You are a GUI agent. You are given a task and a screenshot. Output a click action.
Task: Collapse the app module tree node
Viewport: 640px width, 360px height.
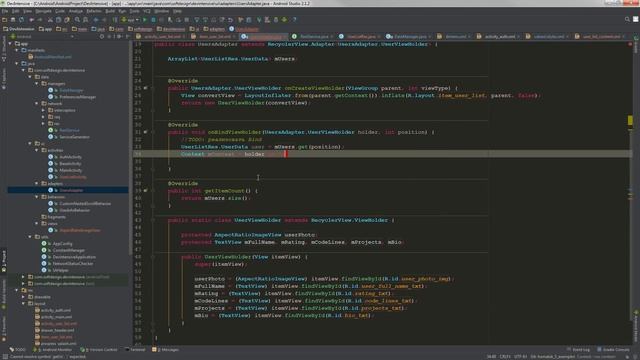[x=11, y=43]
